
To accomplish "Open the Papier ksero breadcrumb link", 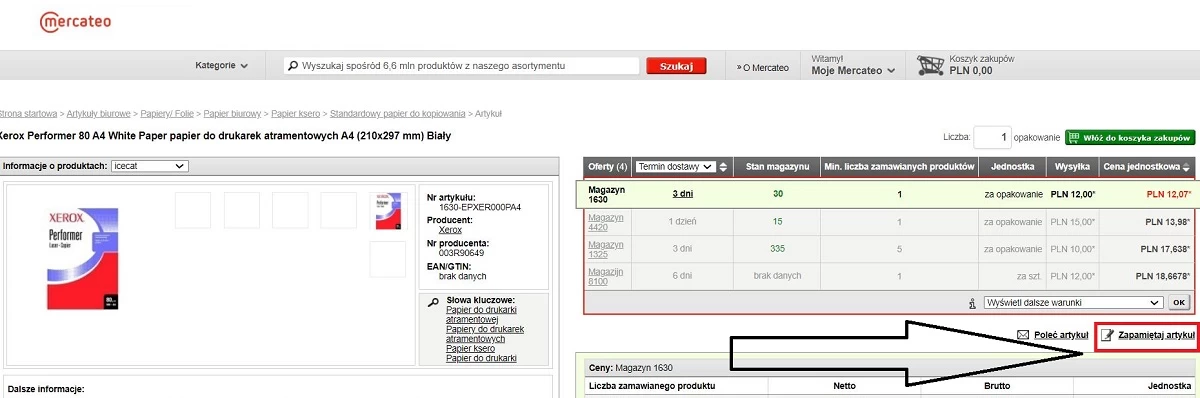I will (296, 114).
